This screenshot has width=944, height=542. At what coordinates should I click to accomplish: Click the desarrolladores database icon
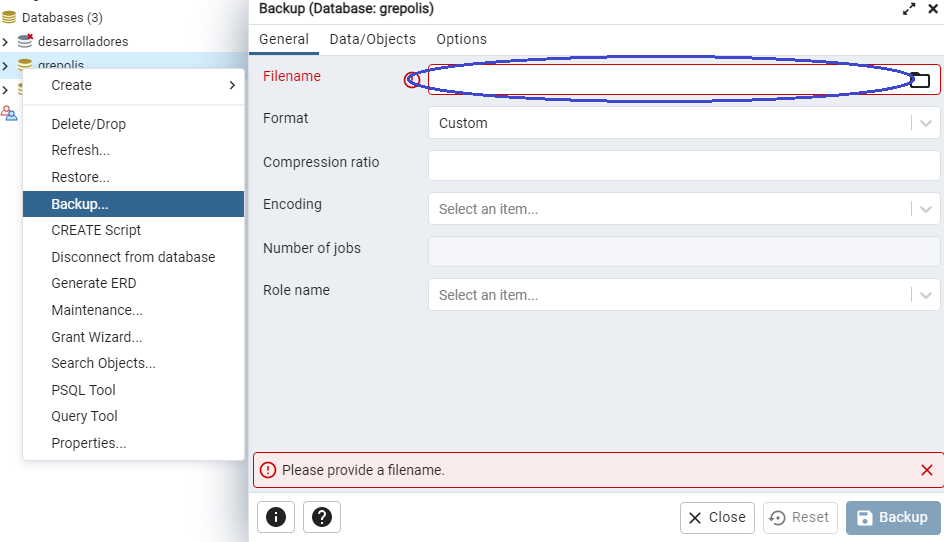coord(26,41)
